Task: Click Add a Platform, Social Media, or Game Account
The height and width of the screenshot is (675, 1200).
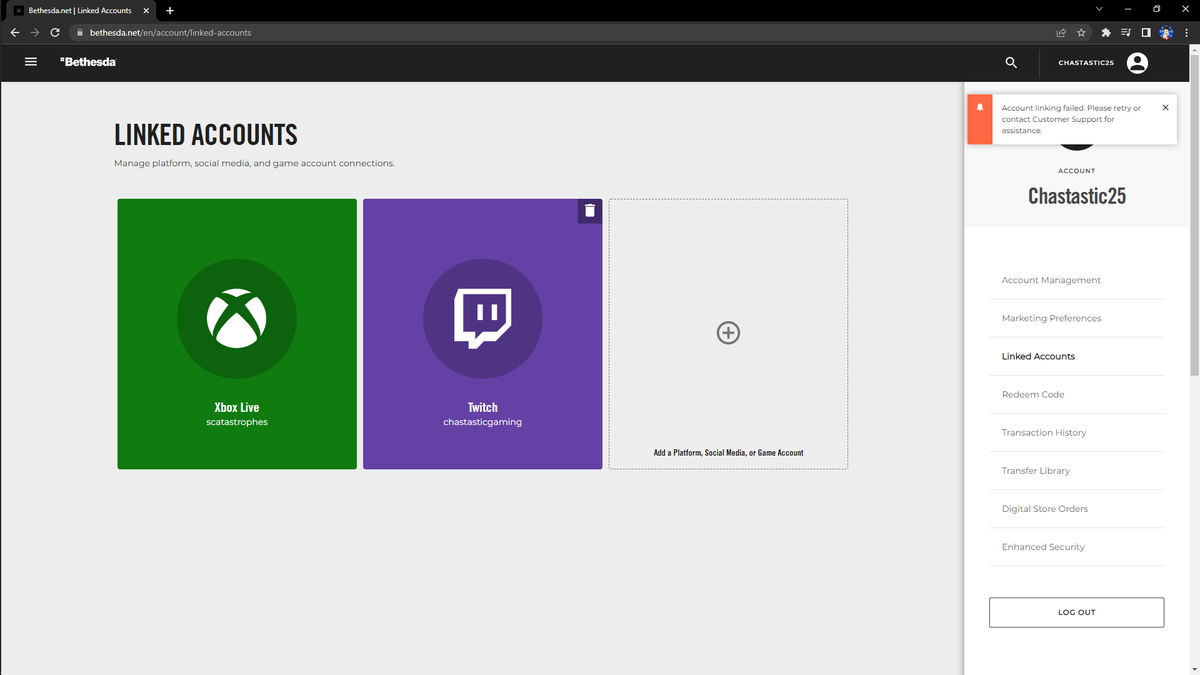Action: tap(728, 452)
